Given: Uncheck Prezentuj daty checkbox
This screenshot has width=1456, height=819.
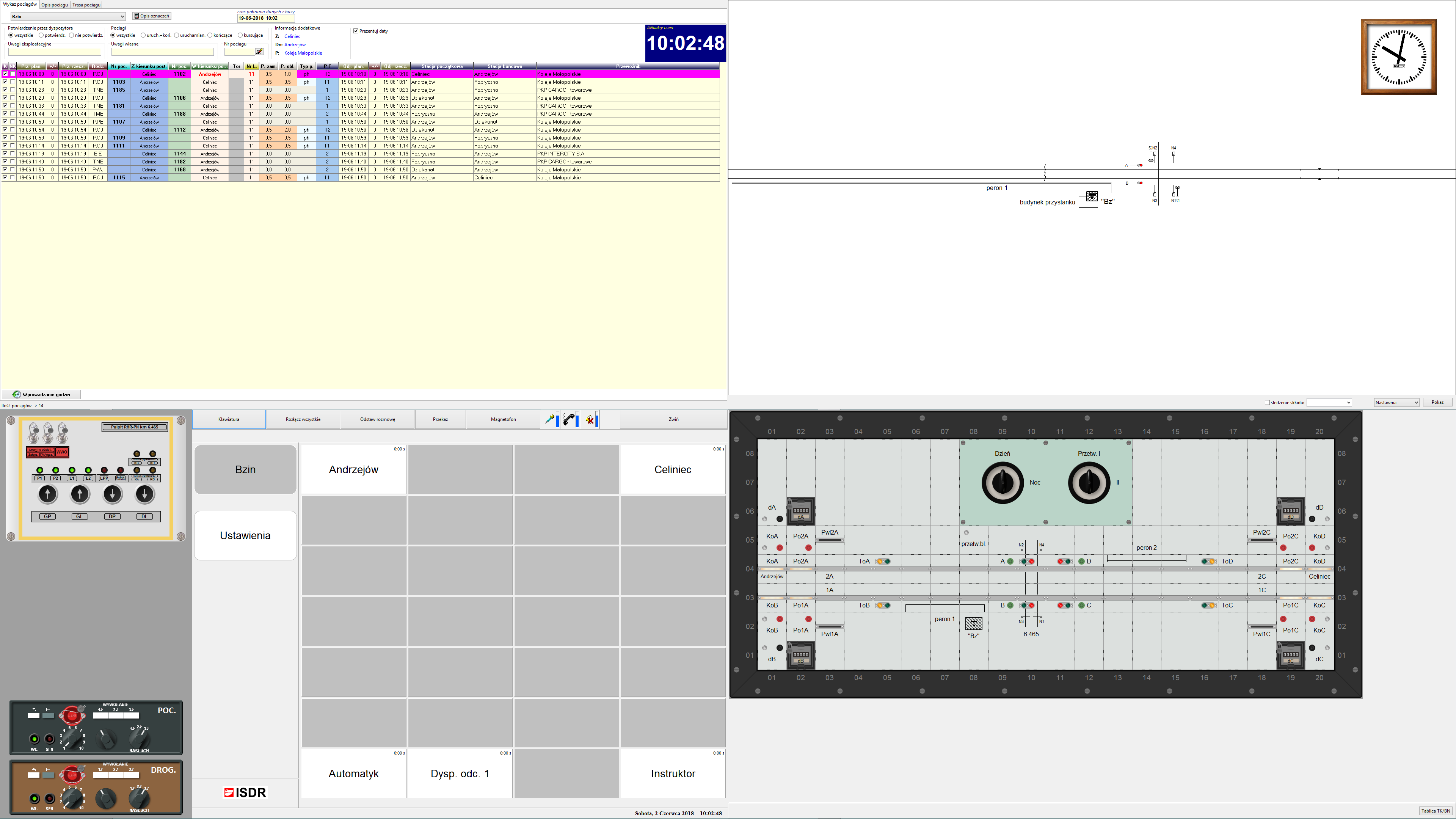Looking at the screenshot, I should pyautogui.click(x=356, y=31).
